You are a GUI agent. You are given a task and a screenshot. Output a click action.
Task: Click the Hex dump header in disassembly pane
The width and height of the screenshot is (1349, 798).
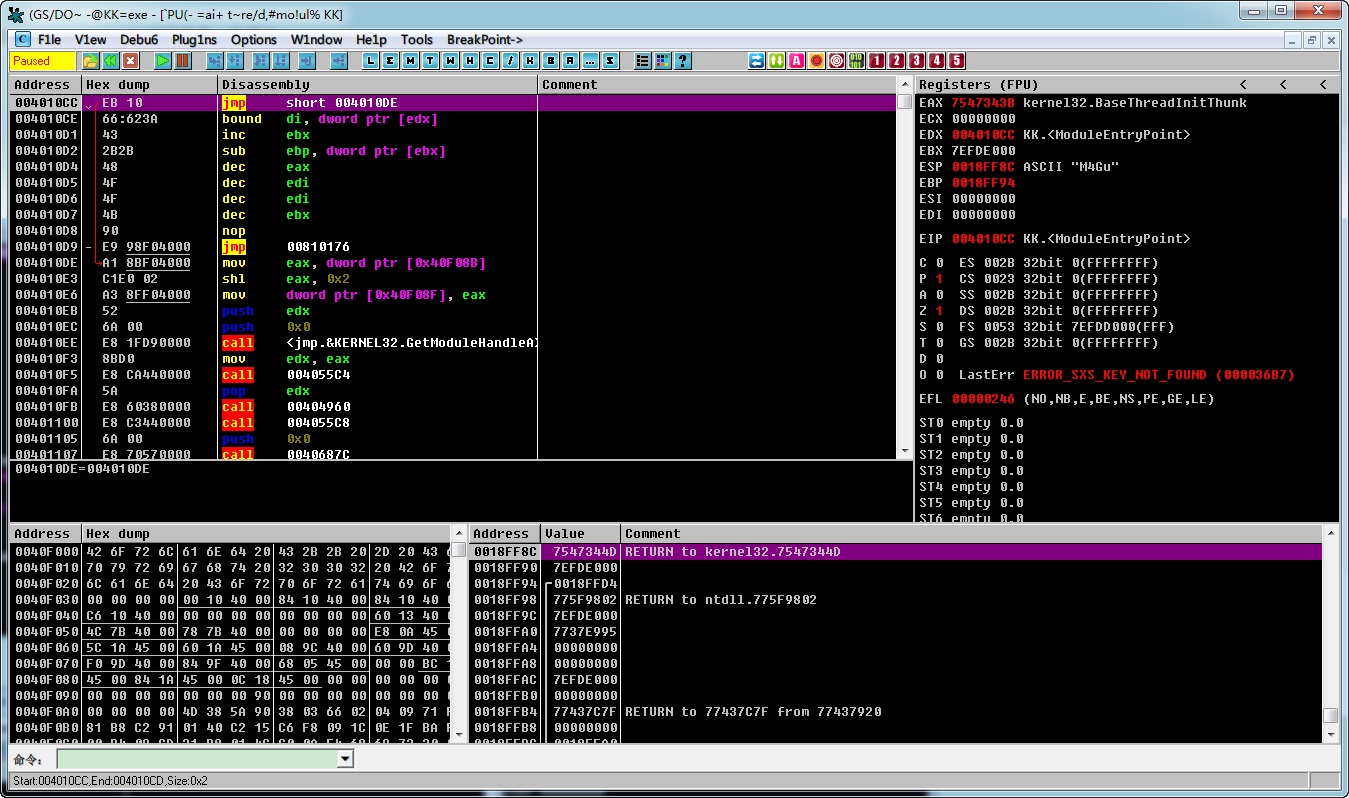(x=149, y=85)
